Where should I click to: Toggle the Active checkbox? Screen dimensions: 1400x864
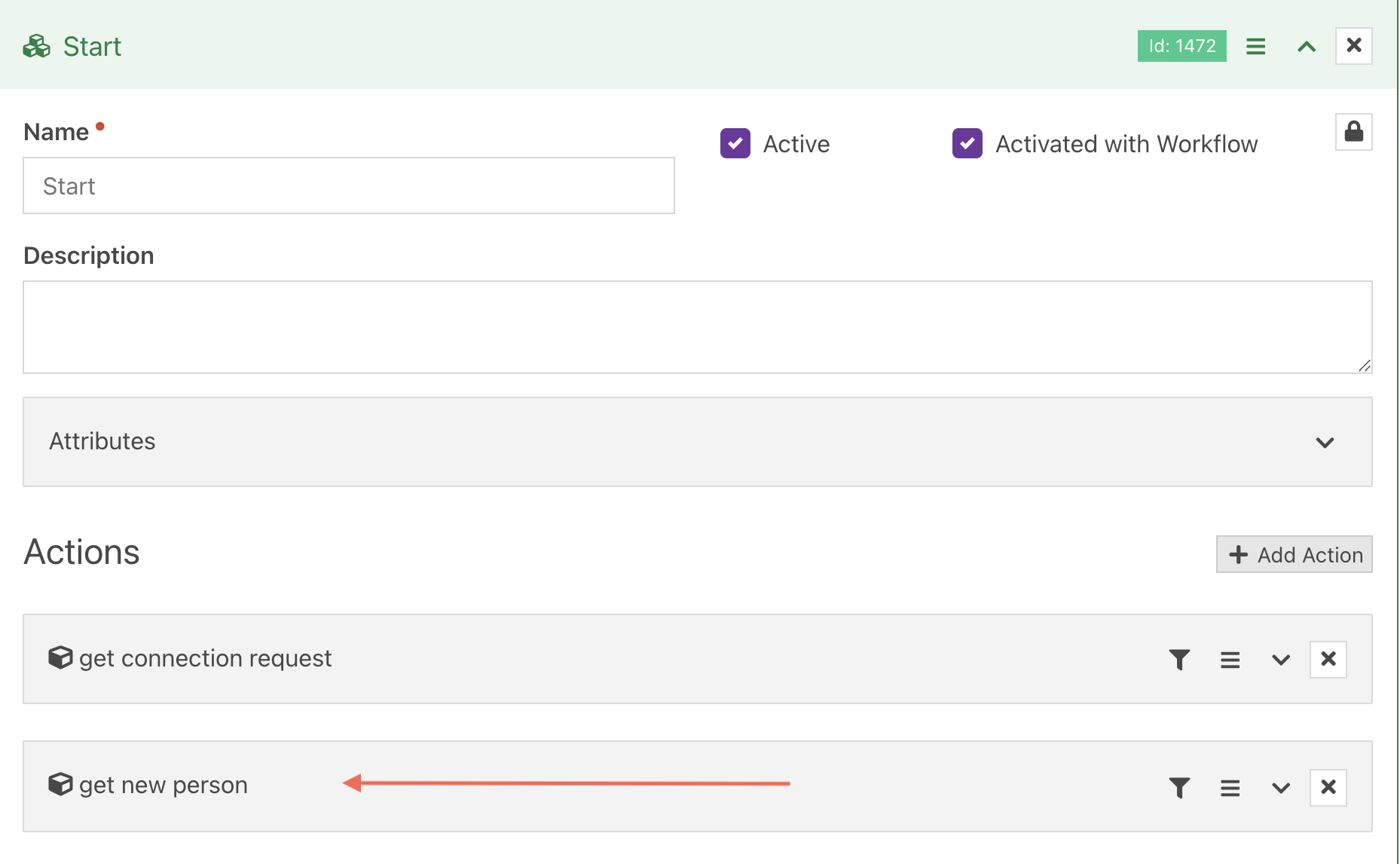735,143
